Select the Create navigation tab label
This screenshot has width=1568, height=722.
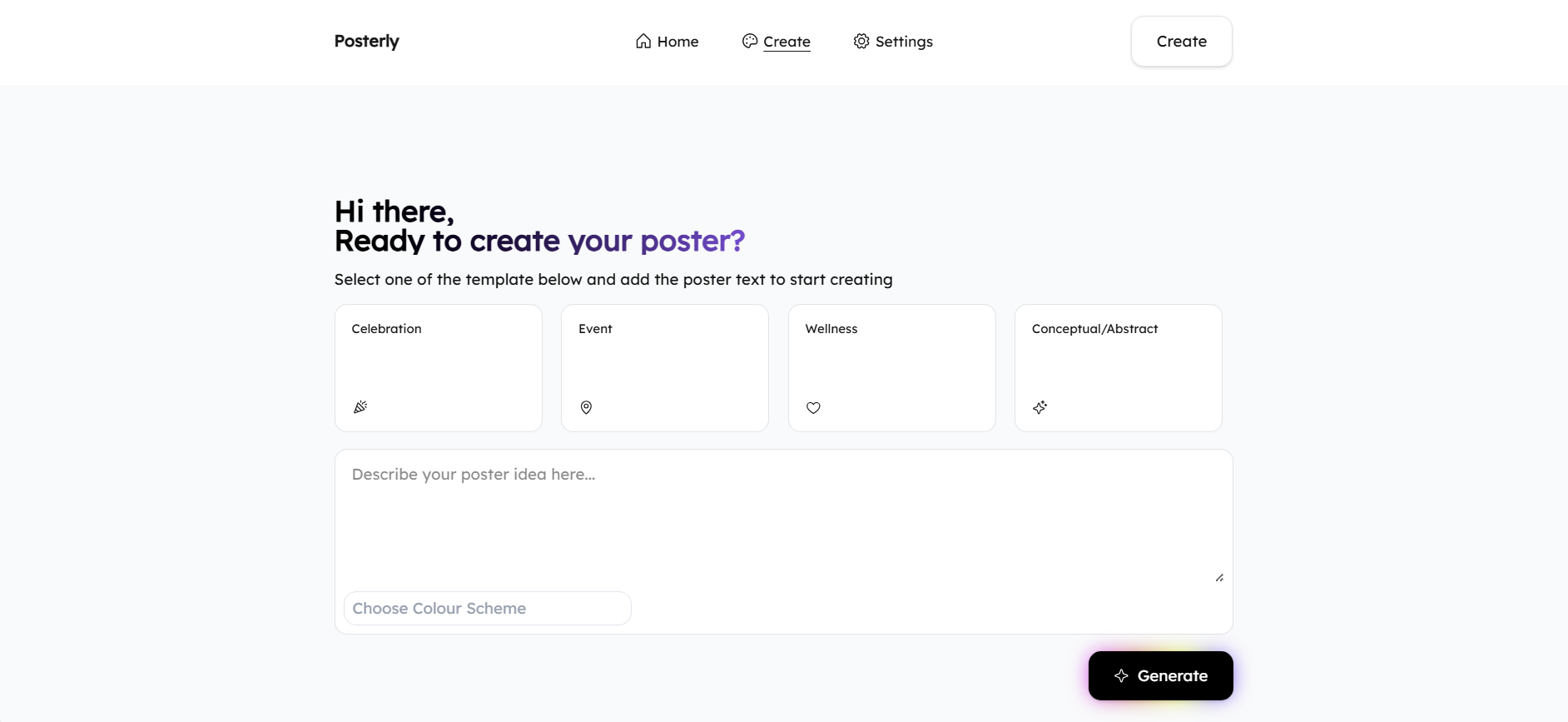tap(786, 42)
